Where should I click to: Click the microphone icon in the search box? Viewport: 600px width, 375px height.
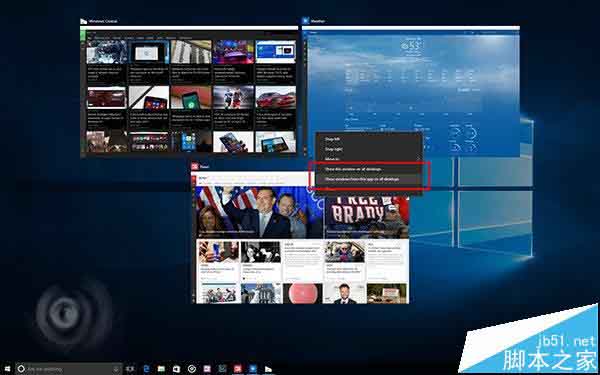[x=116, y=369]
